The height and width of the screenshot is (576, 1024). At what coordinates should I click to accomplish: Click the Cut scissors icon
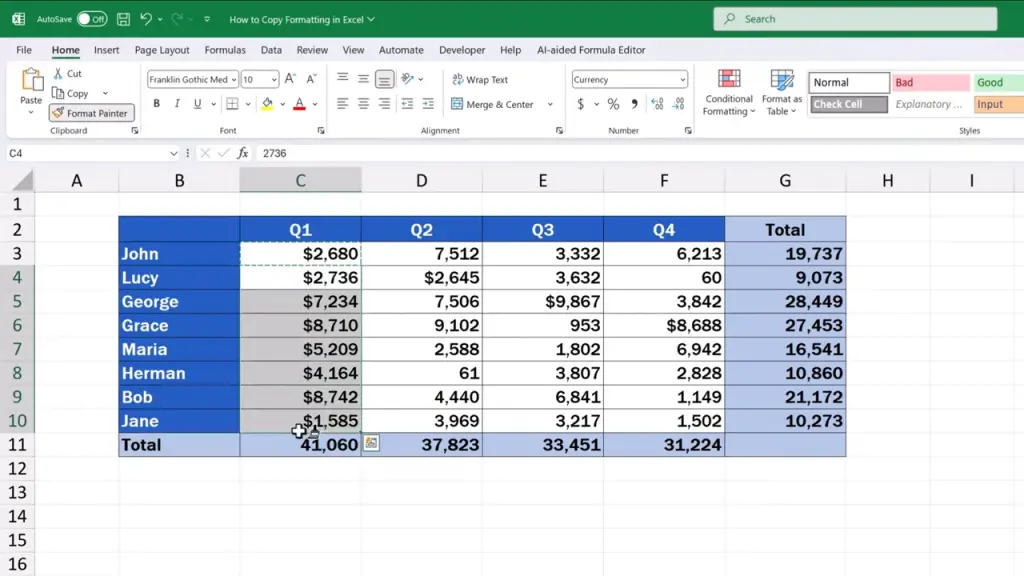(x=59, y=74)
